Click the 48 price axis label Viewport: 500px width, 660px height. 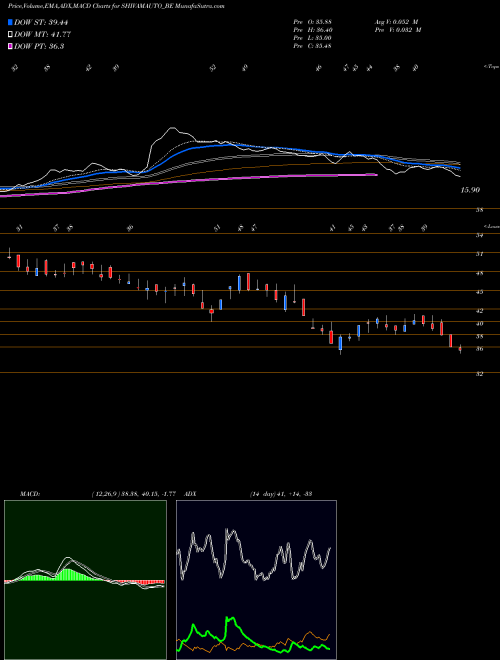(x=479, y=273)
